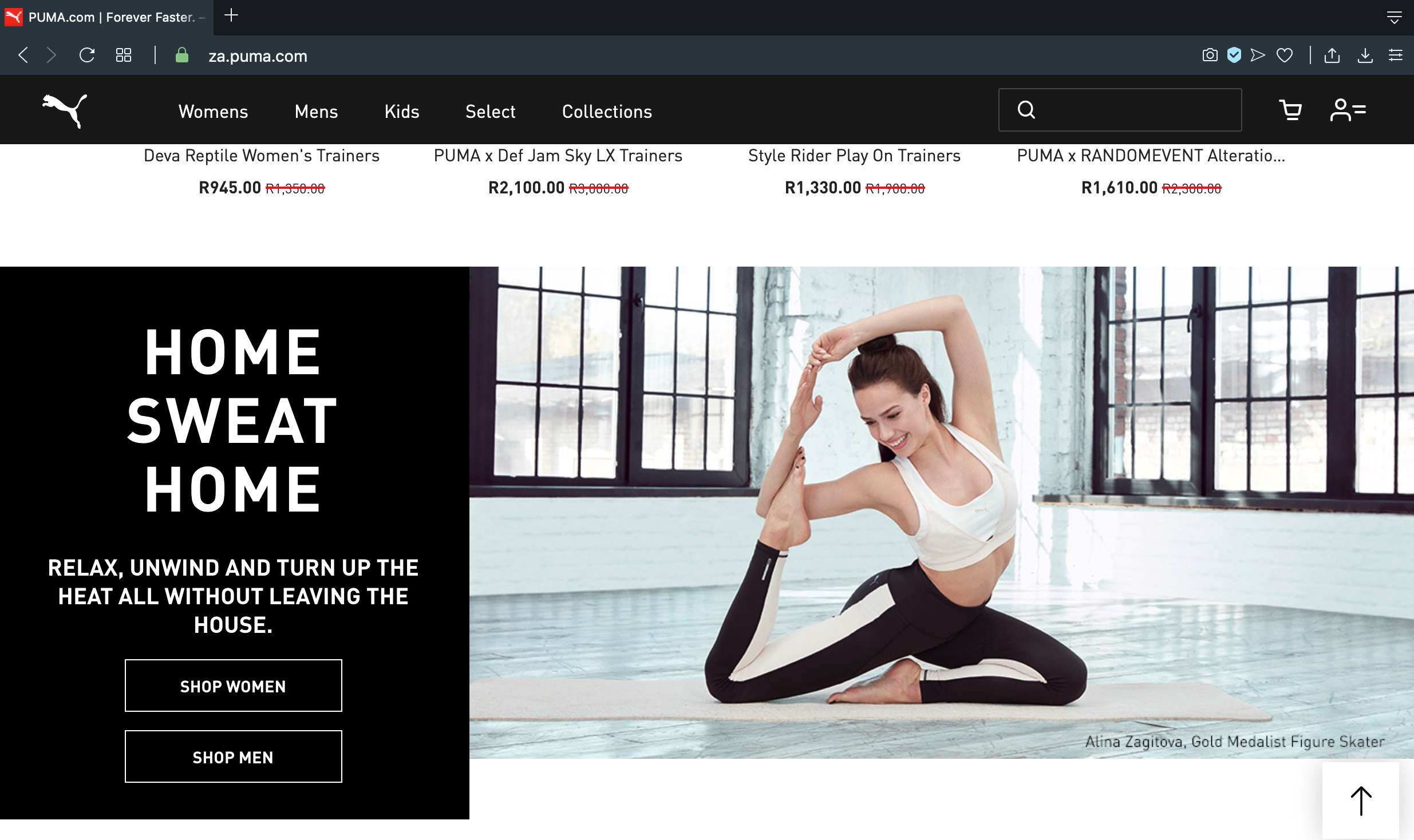Click the struck-through R2,300.00 price

click(x=1192, y=188)
